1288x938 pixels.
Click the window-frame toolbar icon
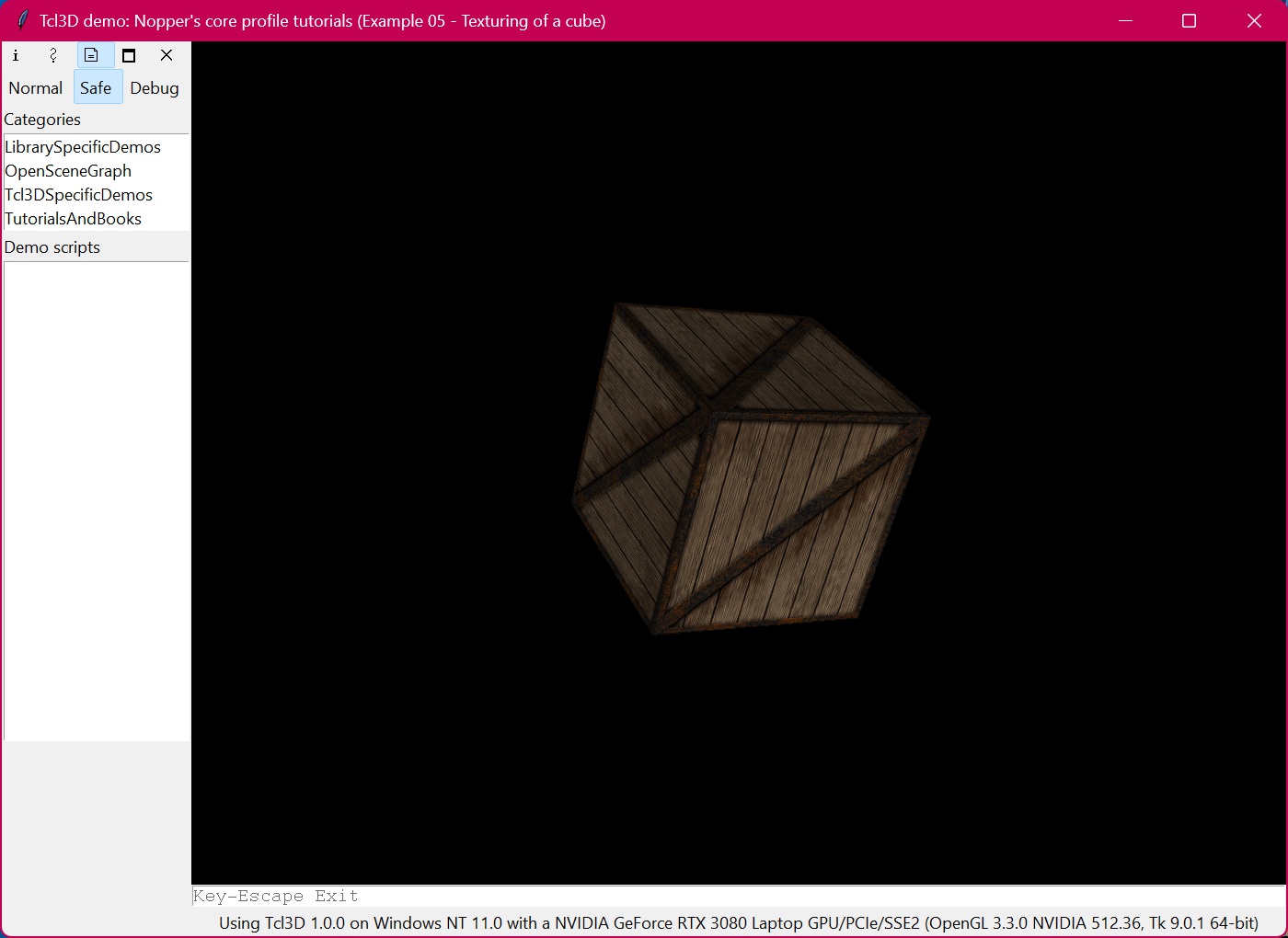click(129, 55)
